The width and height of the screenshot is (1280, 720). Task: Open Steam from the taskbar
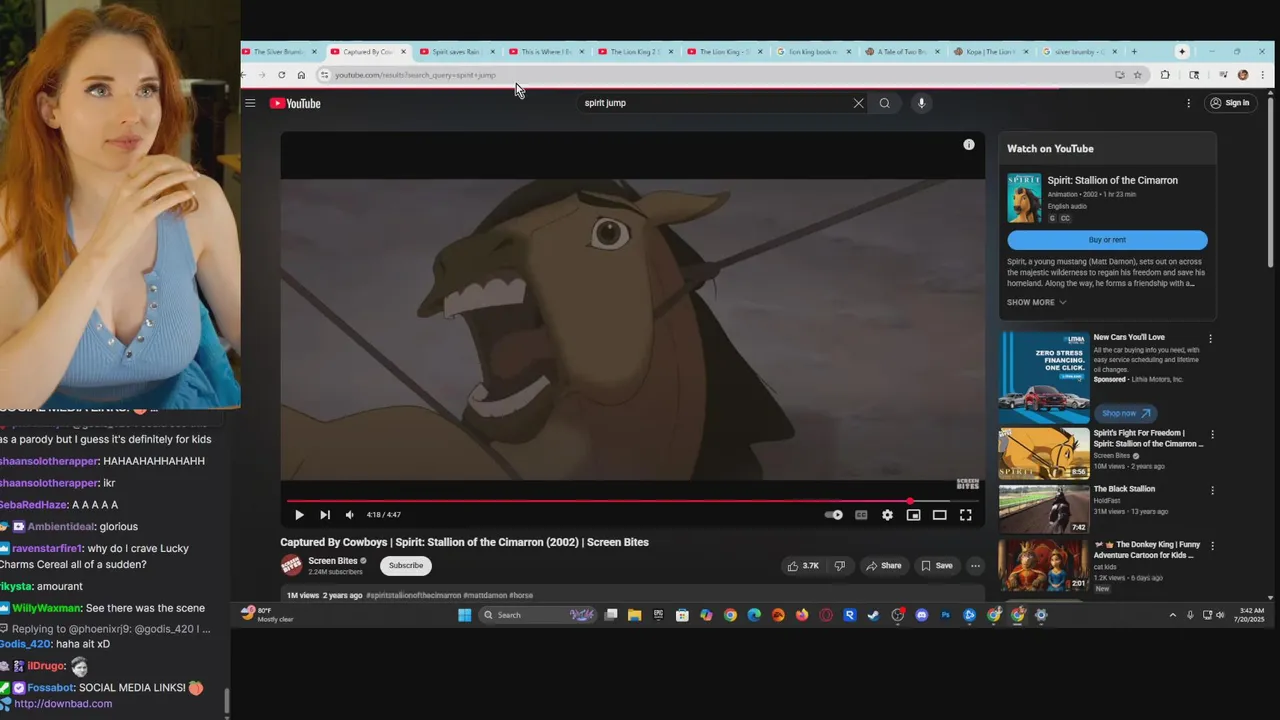pos(873,615)
